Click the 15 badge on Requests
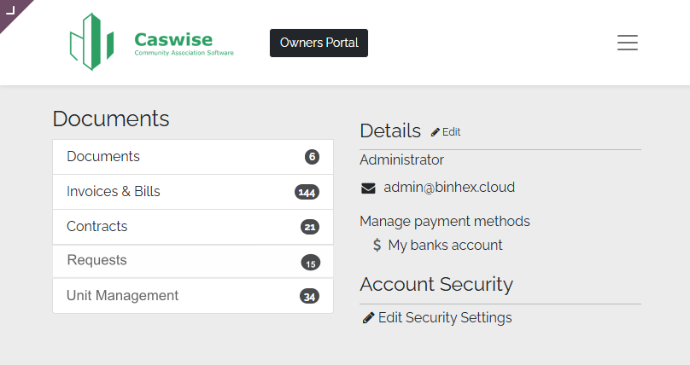This screenshot has width=690, height=365. point(310,263)
